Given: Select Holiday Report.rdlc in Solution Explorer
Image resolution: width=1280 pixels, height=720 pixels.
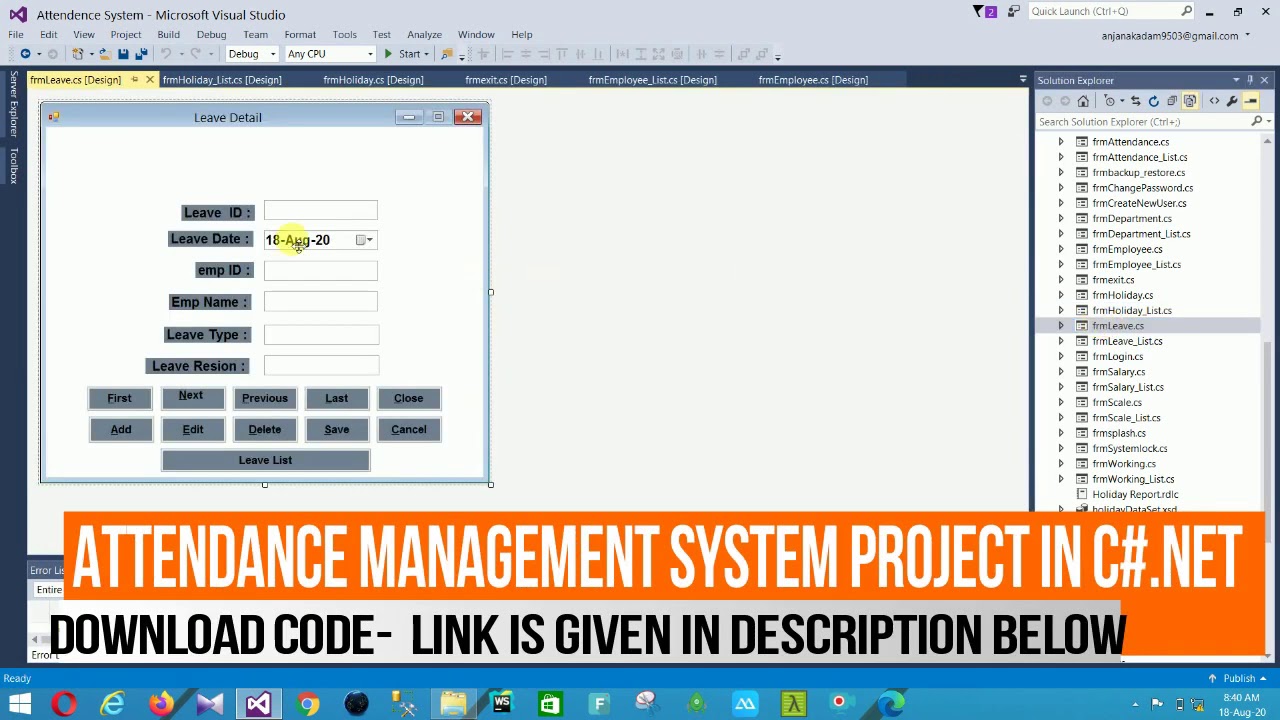Looking at the screenshot, I should pyautogui.click(x=1135, y=495).
